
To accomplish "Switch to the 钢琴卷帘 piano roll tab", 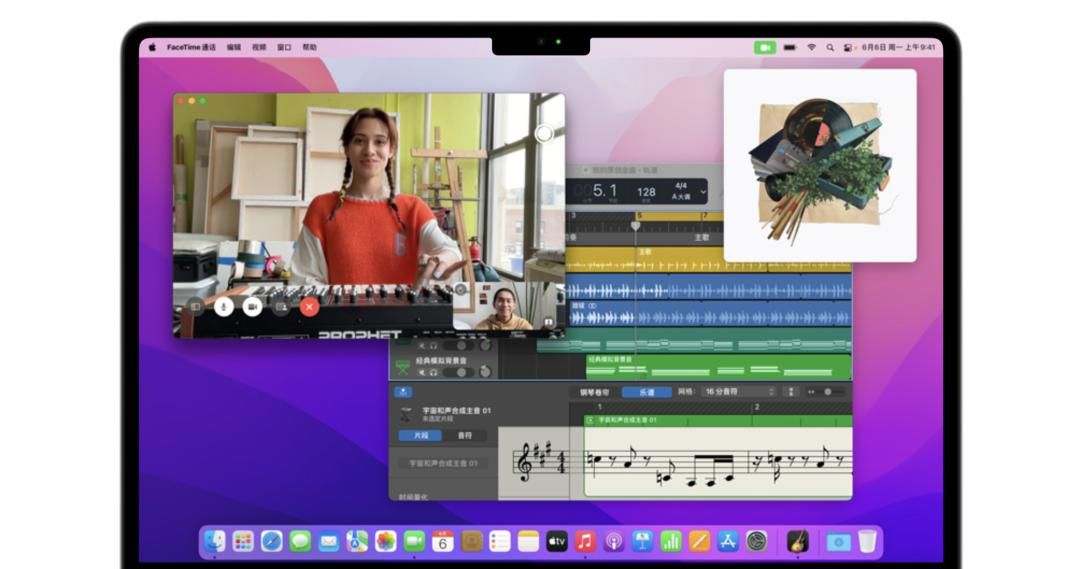I will pyautogui.click(x=594, y=392).
